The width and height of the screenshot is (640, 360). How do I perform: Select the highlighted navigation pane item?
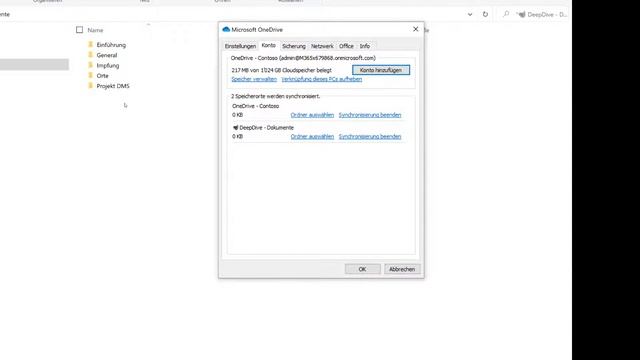34,64
